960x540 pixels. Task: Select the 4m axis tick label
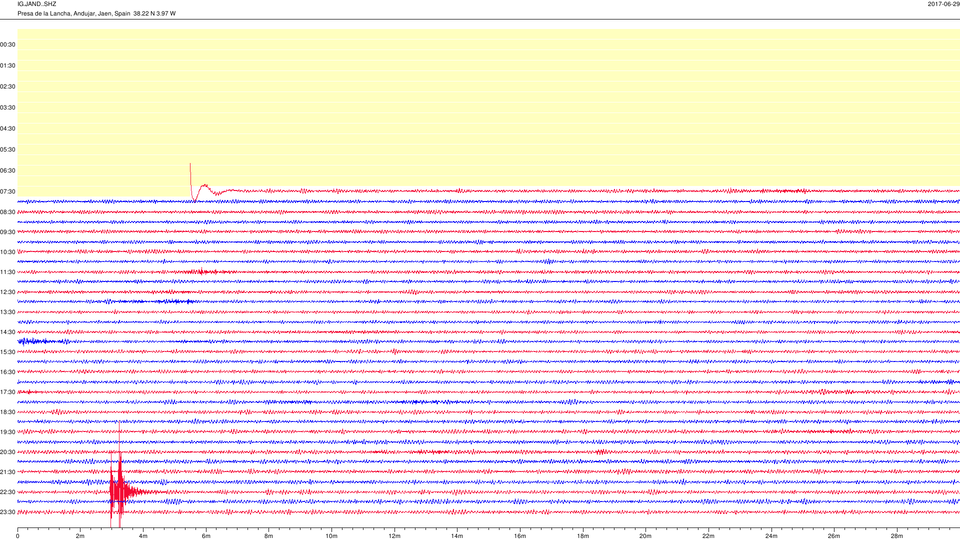[143, 536]
